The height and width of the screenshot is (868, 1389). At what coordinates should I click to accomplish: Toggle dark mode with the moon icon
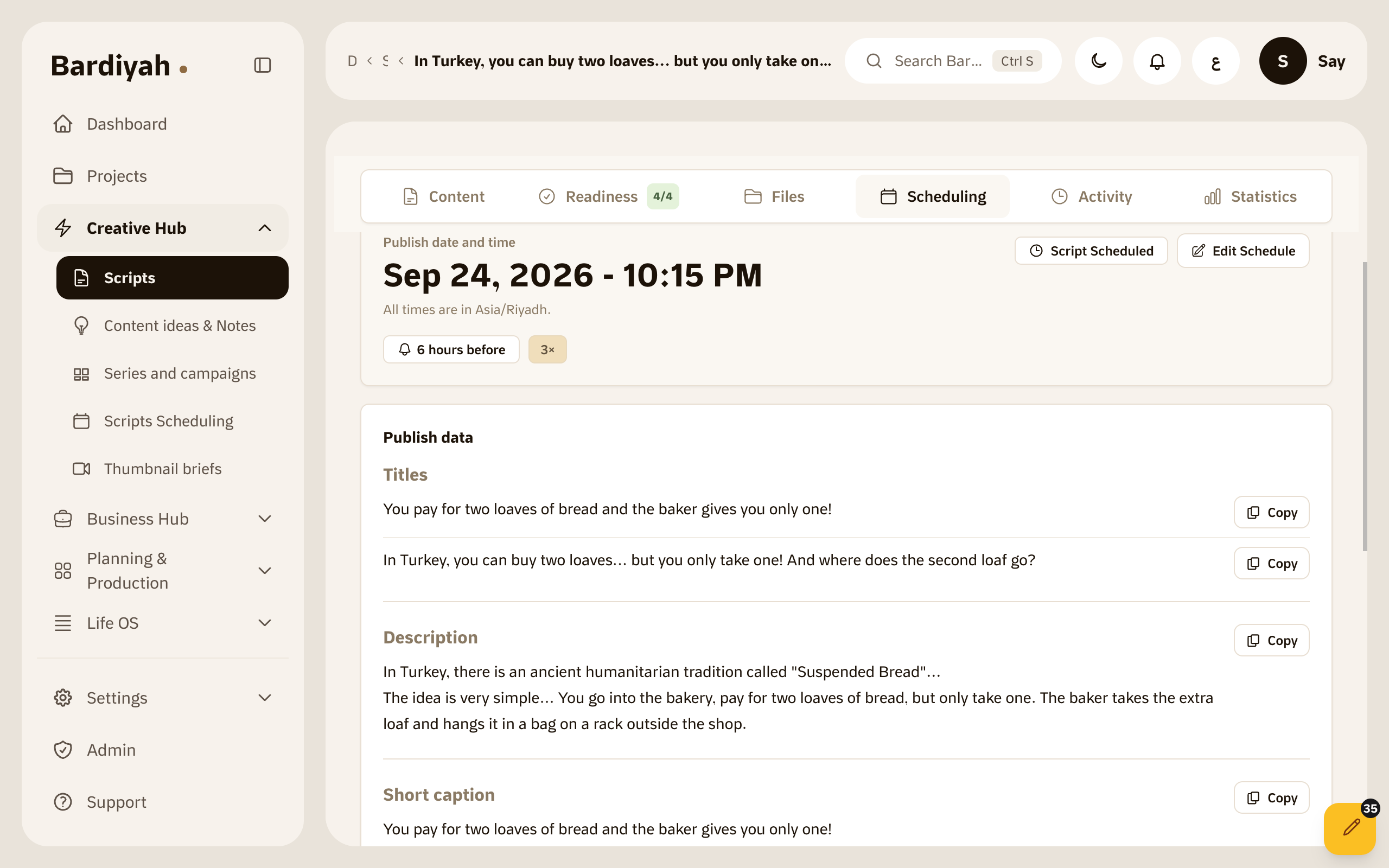(x=1098, y=61)
